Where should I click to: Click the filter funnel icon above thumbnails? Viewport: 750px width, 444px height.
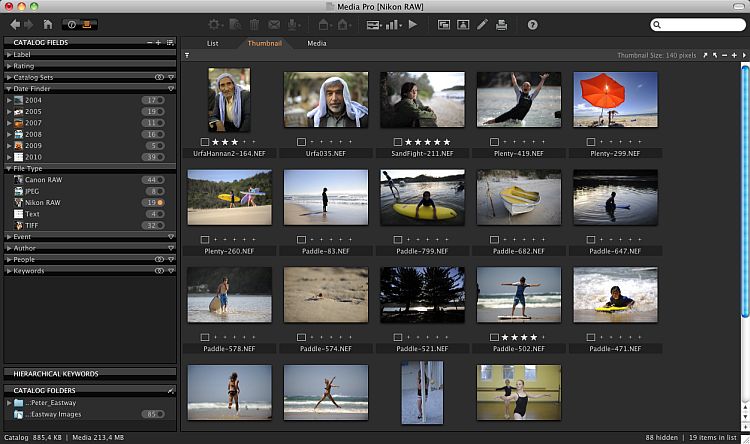pos(187,55)
